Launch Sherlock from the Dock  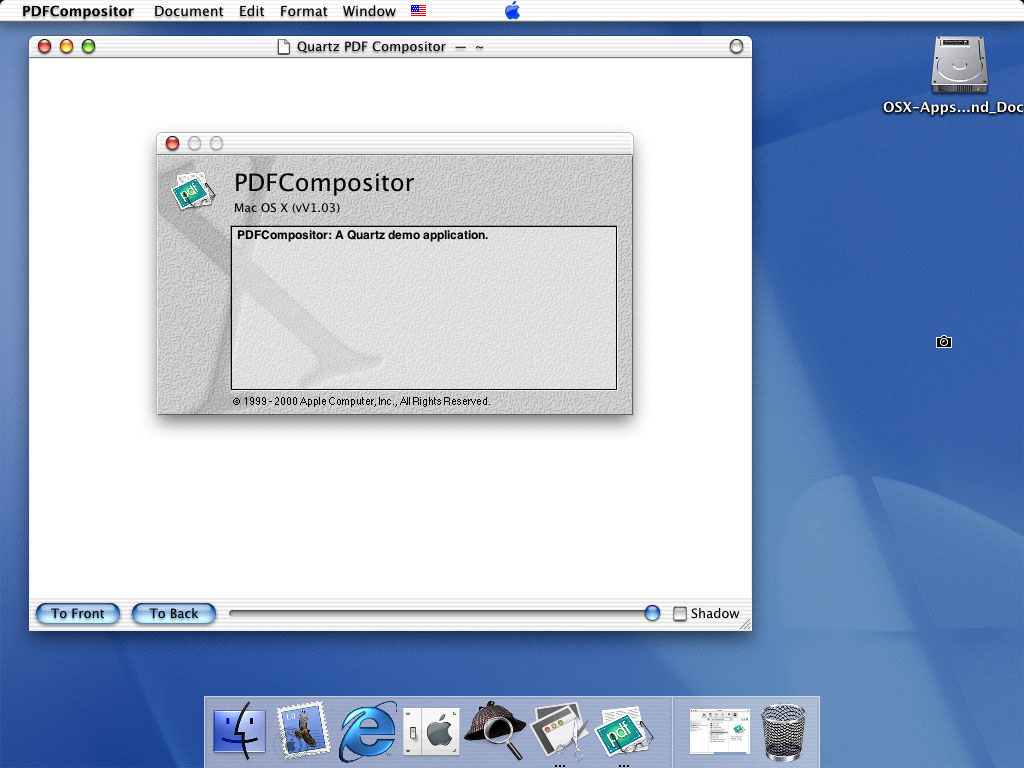tap(496, 730)
